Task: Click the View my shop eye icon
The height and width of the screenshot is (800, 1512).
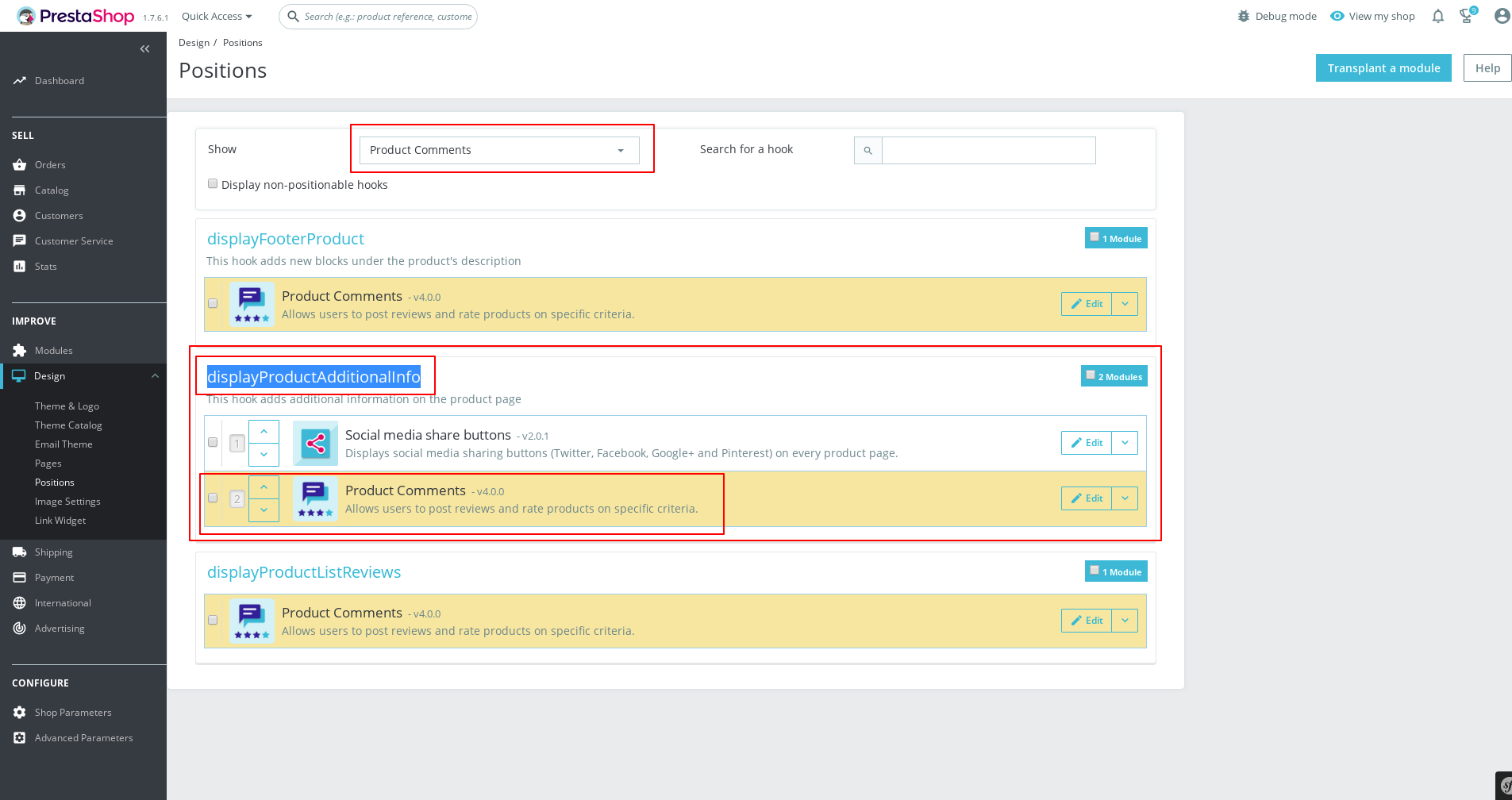Action: 1336,16
